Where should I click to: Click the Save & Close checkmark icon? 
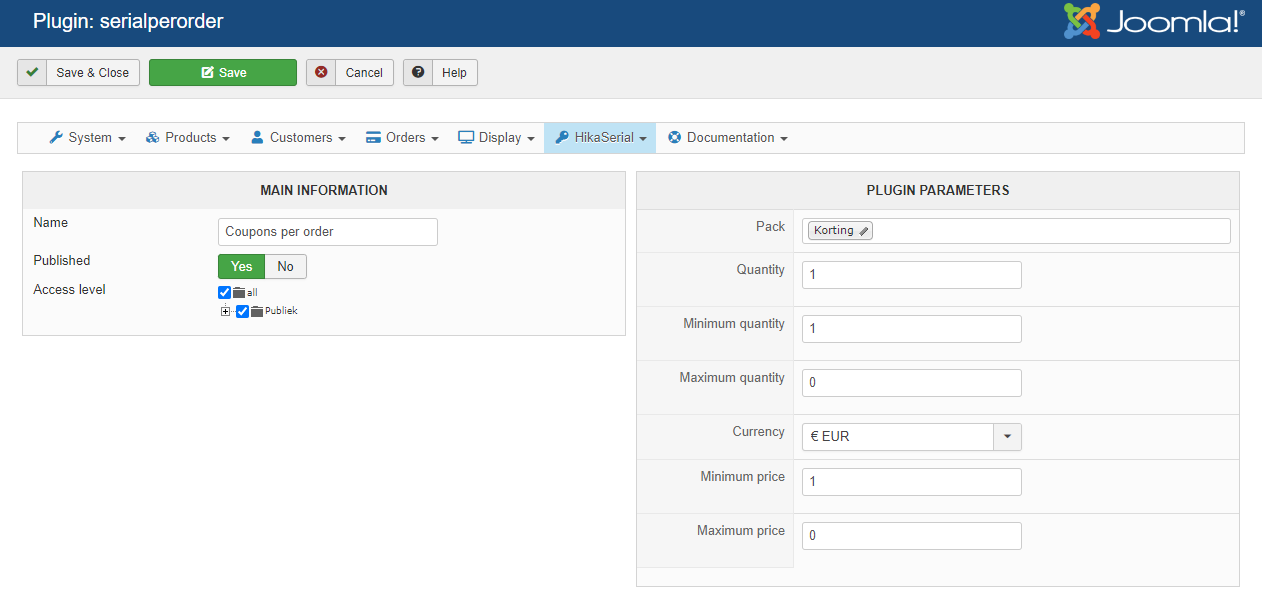coord(33,72)
